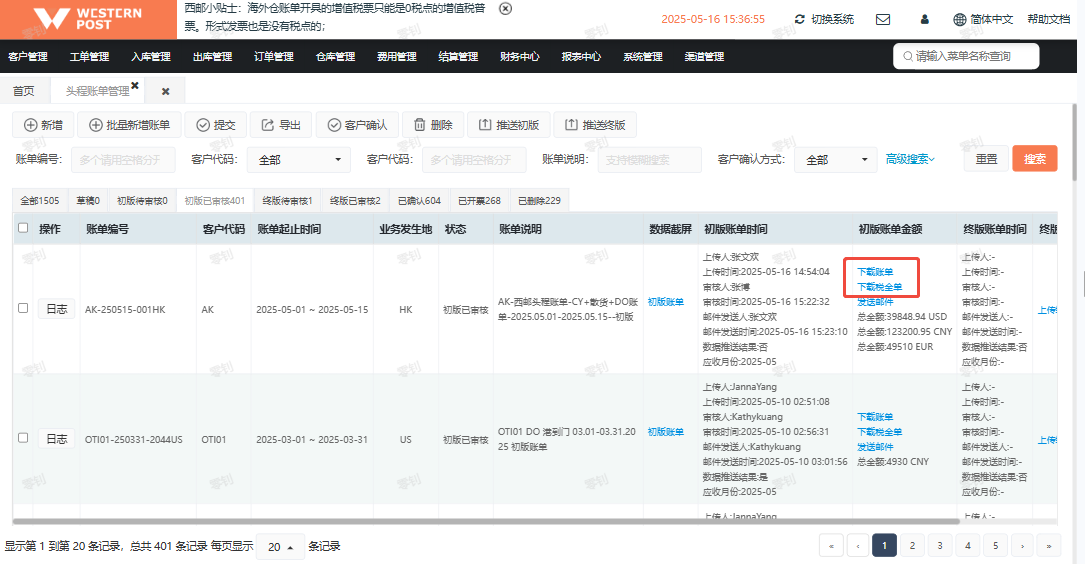This screenshot has height=564, width=1085.
Task: Click the 切换系统 refresh icon
Action: [800, 19]
